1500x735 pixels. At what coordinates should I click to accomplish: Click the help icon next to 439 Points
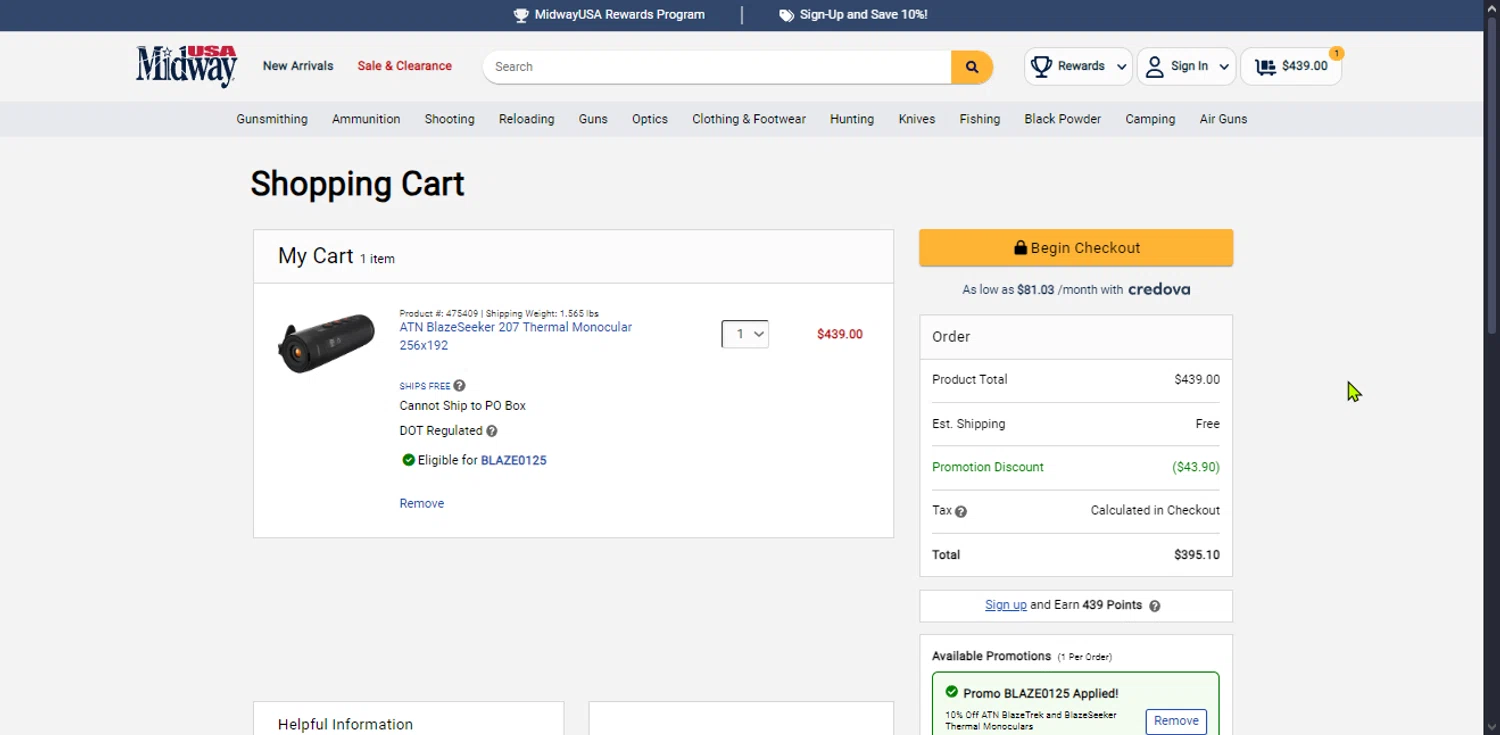point(1154,606)
